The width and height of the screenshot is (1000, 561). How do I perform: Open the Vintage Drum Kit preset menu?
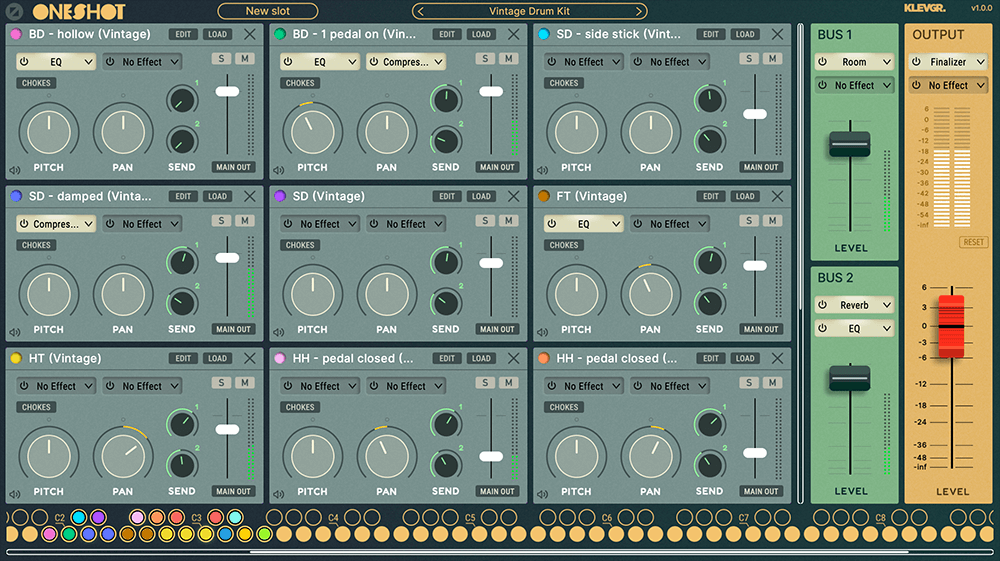click(529, 11)
